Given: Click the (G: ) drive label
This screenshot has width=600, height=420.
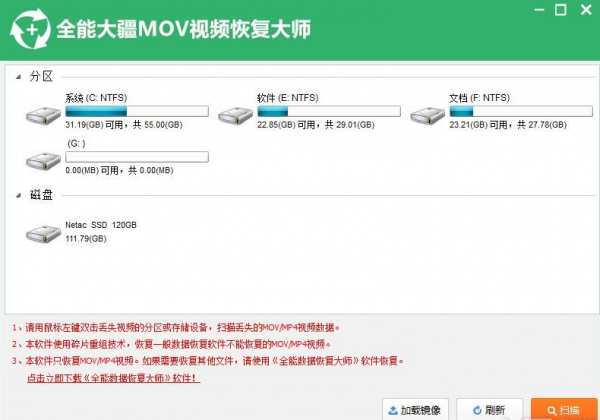Looking at the screenshot, I should pyautogui.click(x=76, y=143).
